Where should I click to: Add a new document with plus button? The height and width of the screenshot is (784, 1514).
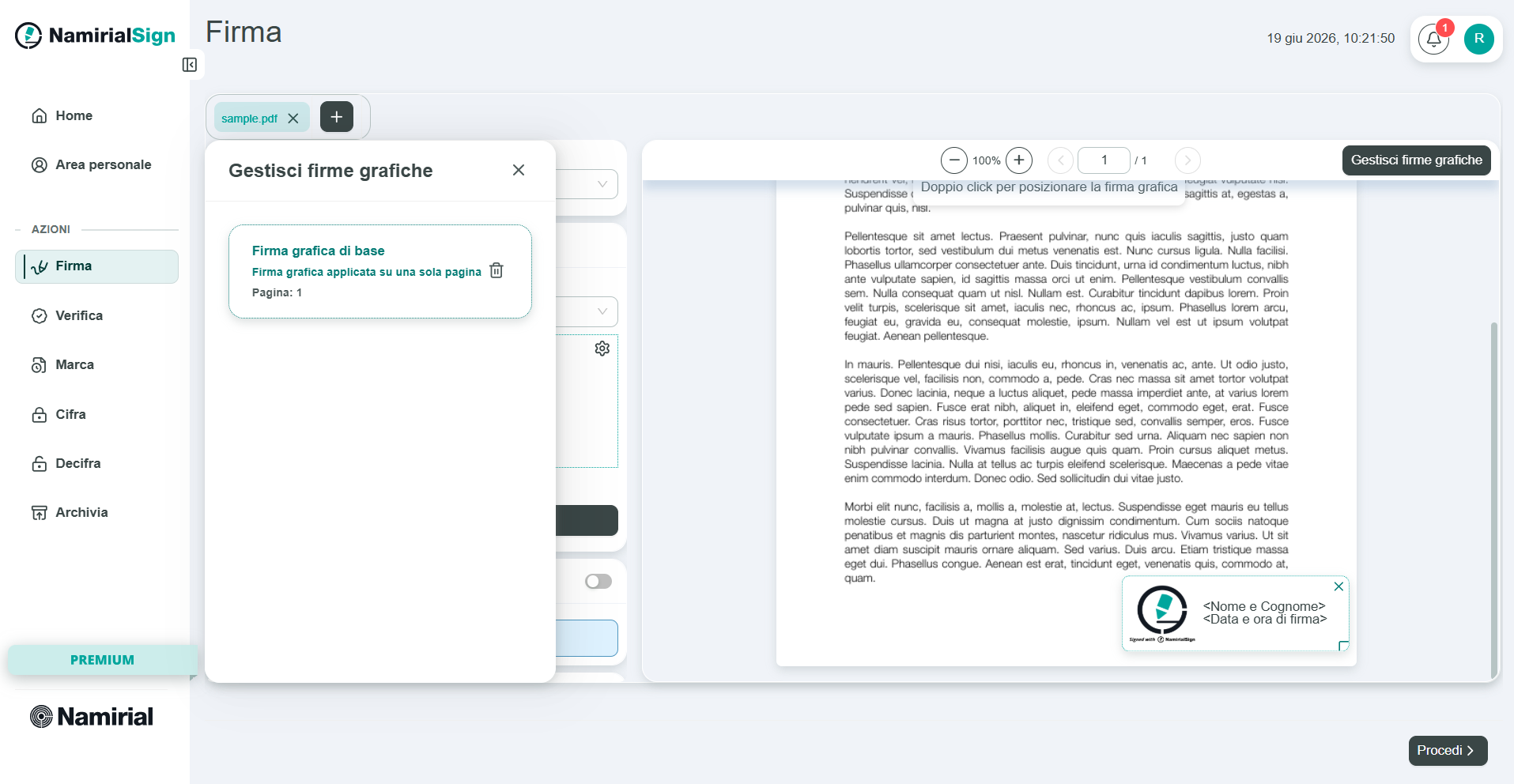[337, 117]
